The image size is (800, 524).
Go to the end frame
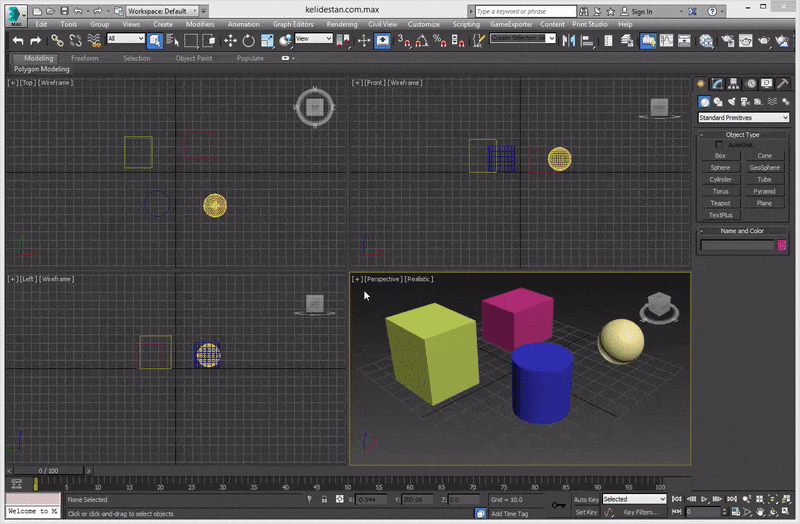pyautogui.click(x=732, y=498)
